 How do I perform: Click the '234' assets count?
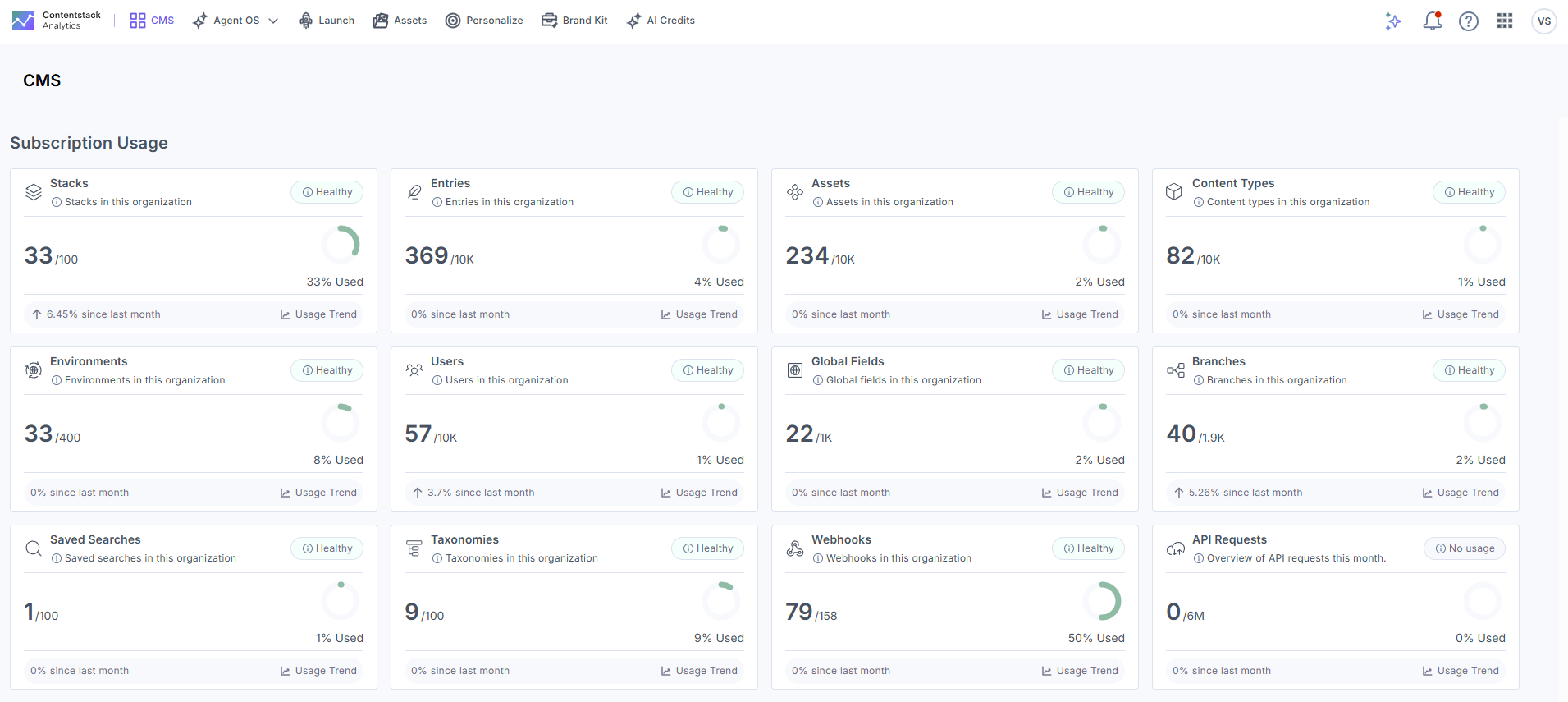click(x=807, y=255)
